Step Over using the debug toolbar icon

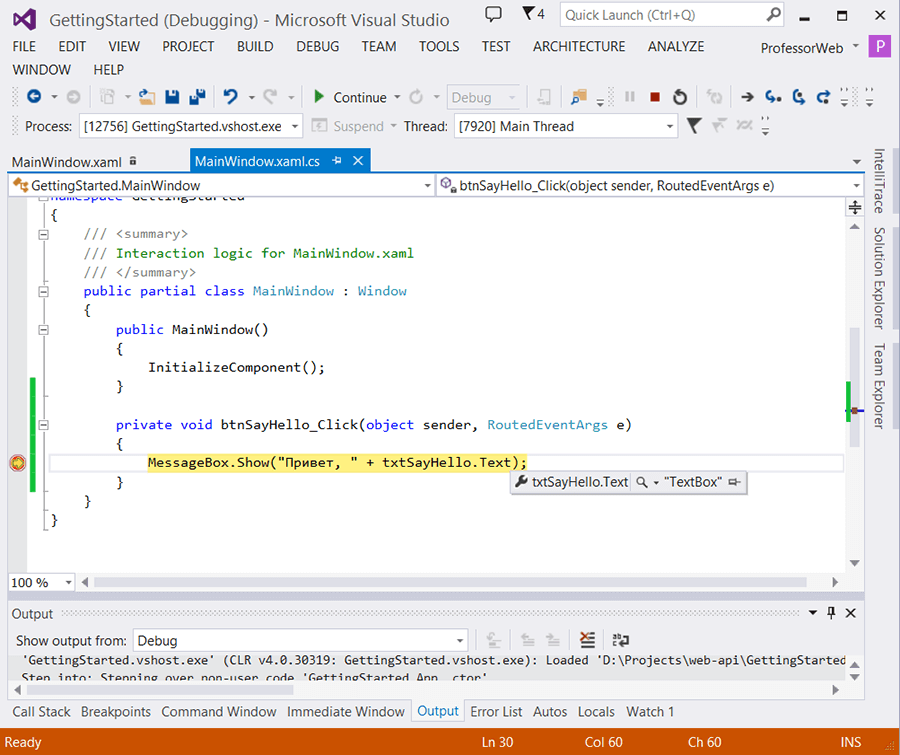pyautogui.click(x=798, y=97)
